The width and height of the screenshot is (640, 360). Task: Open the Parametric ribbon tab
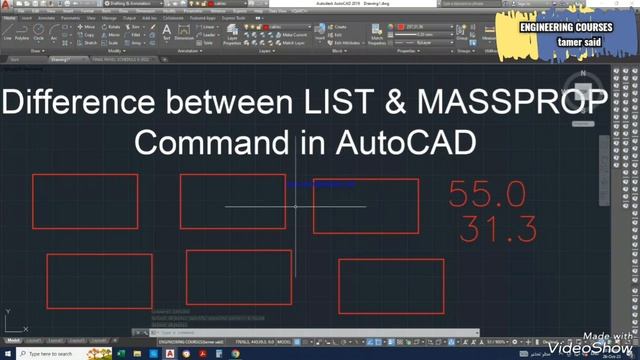pyautogui.click(x=70, y=18)
